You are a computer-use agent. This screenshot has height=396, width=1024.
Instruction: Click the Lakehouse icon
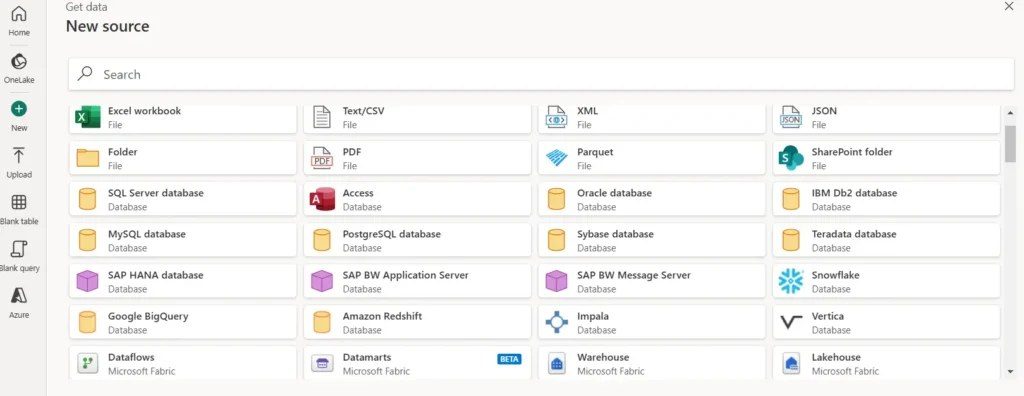[791, 363]
